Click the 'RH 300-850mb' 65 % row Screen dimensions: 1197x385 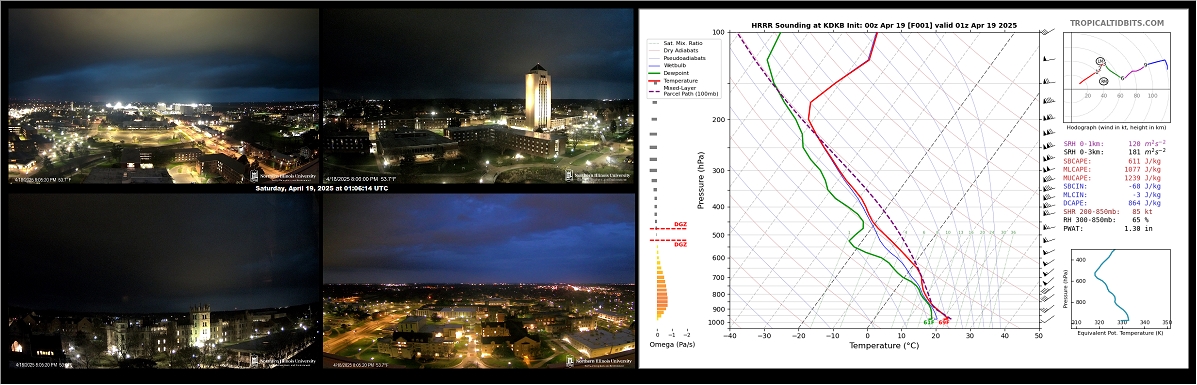[x=1106, y=219]
